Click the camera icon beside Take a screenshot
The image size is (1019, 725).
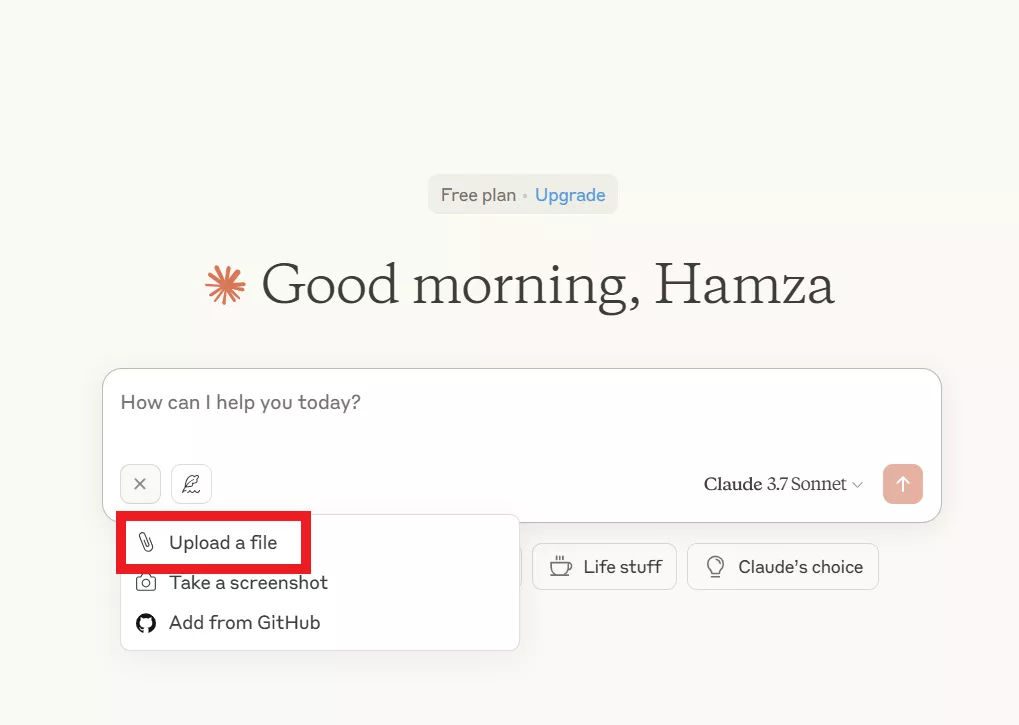(x=146, y=582)
